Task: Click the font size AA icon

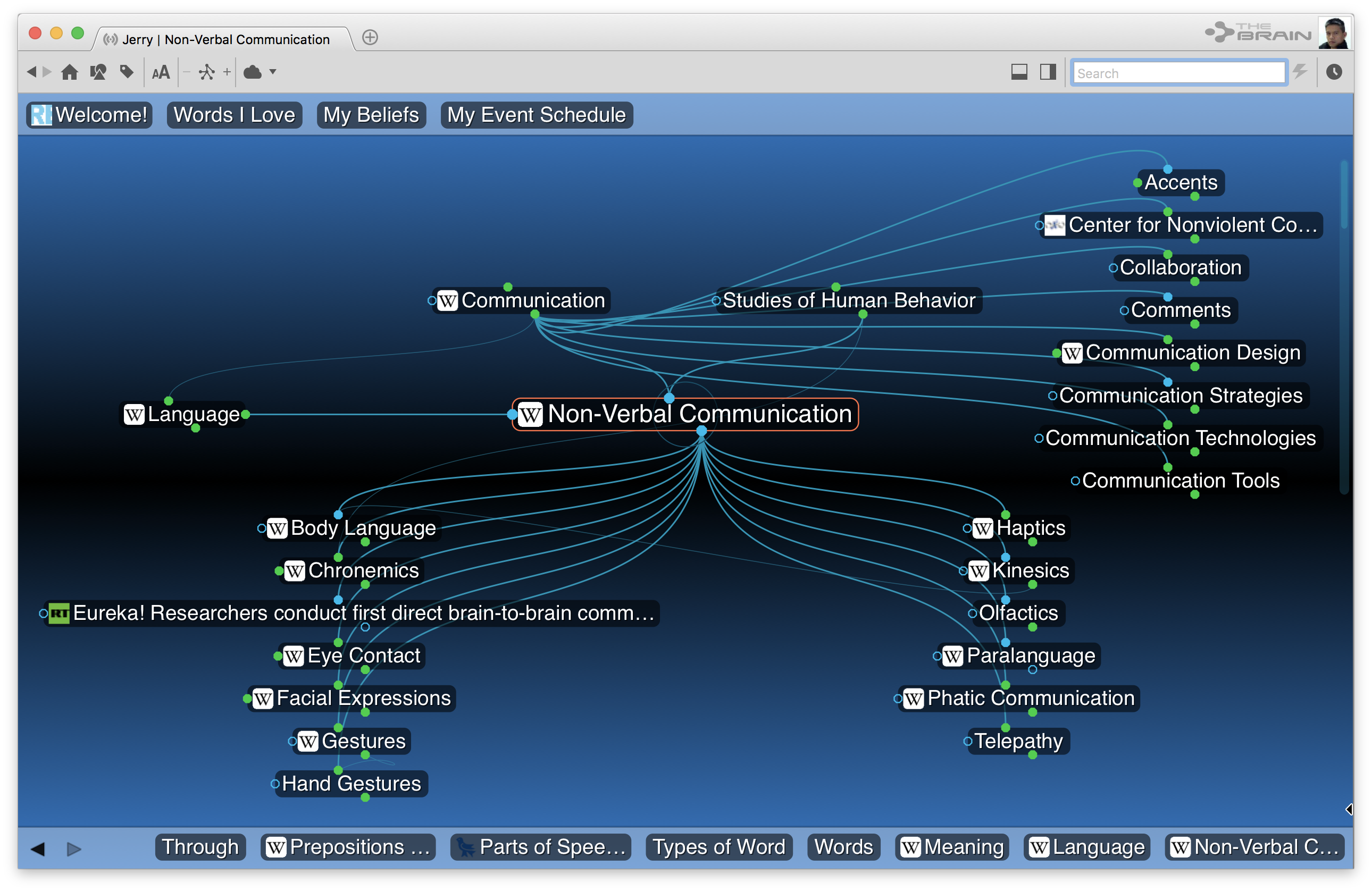Action: point(160,73)
